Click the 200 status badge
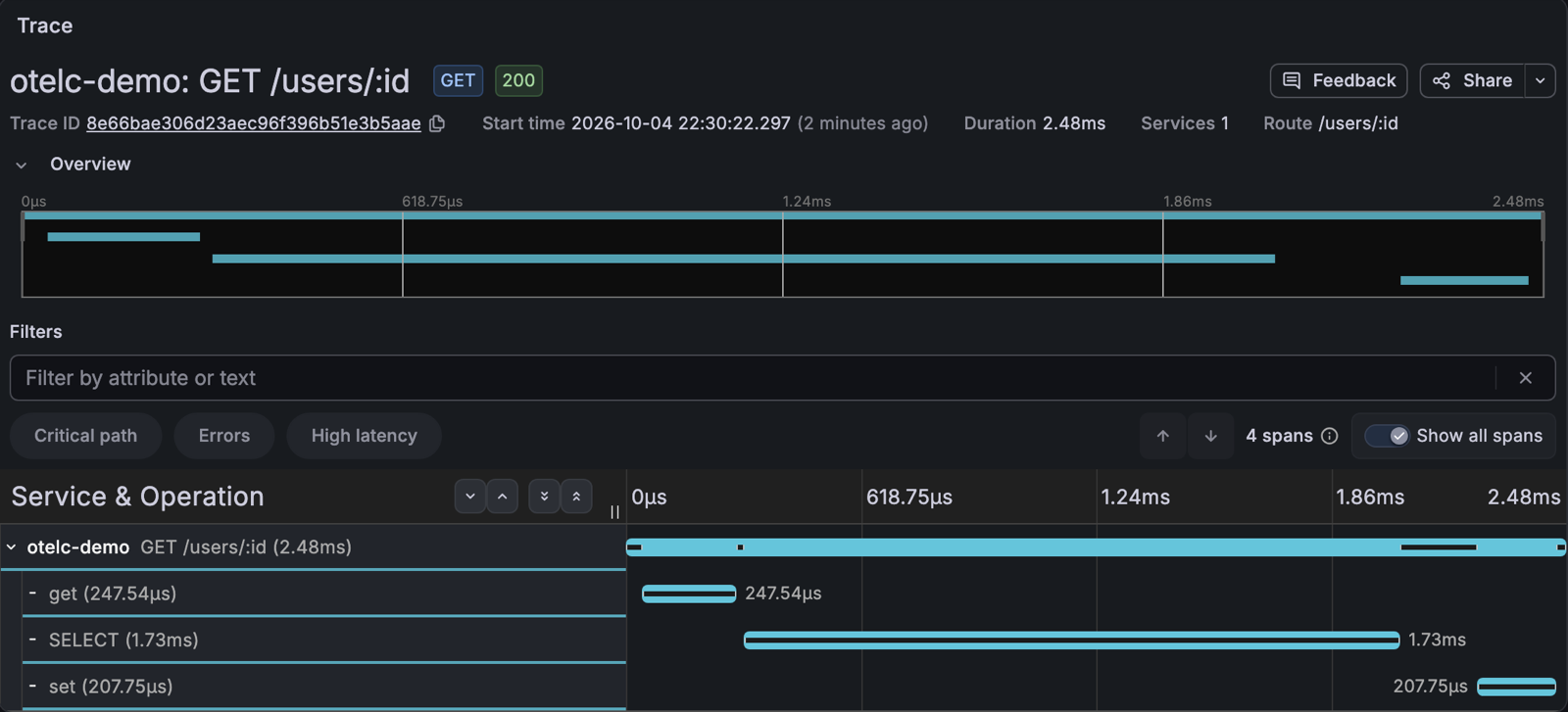This screenshot has width=1568, height=712. pyautogui.click(x=518, y=80)
